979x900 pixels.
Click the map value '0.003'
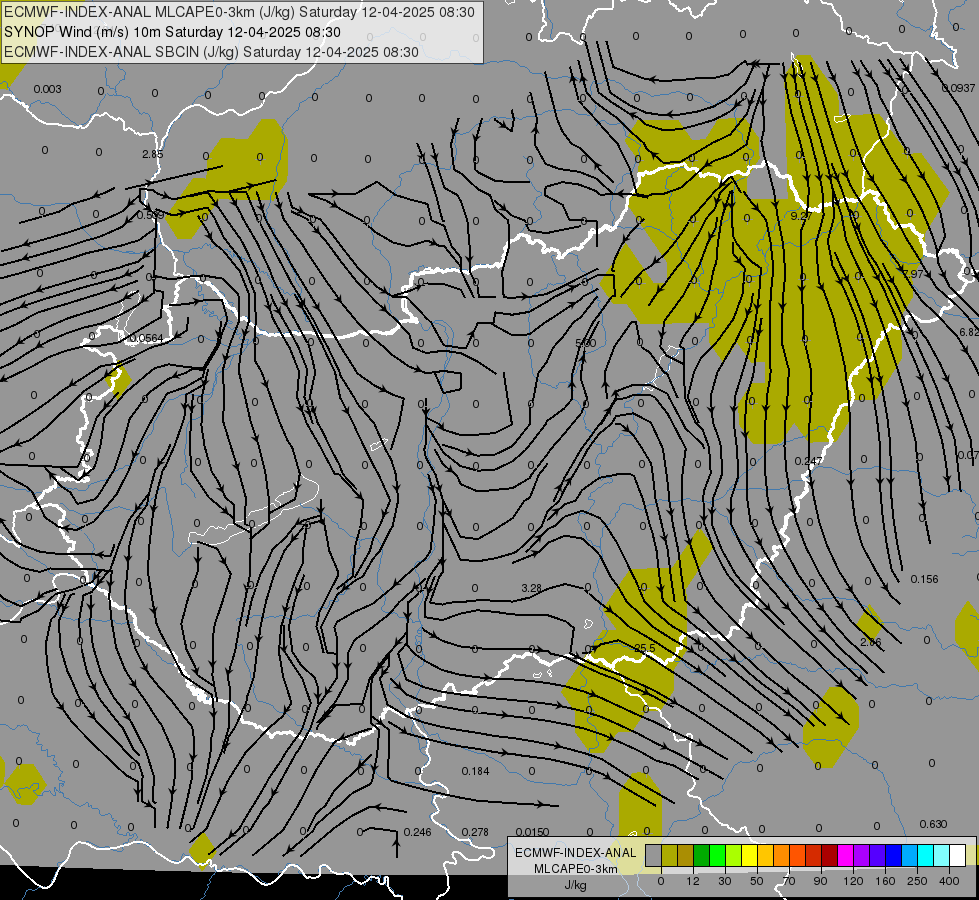(x=47, y=89)
